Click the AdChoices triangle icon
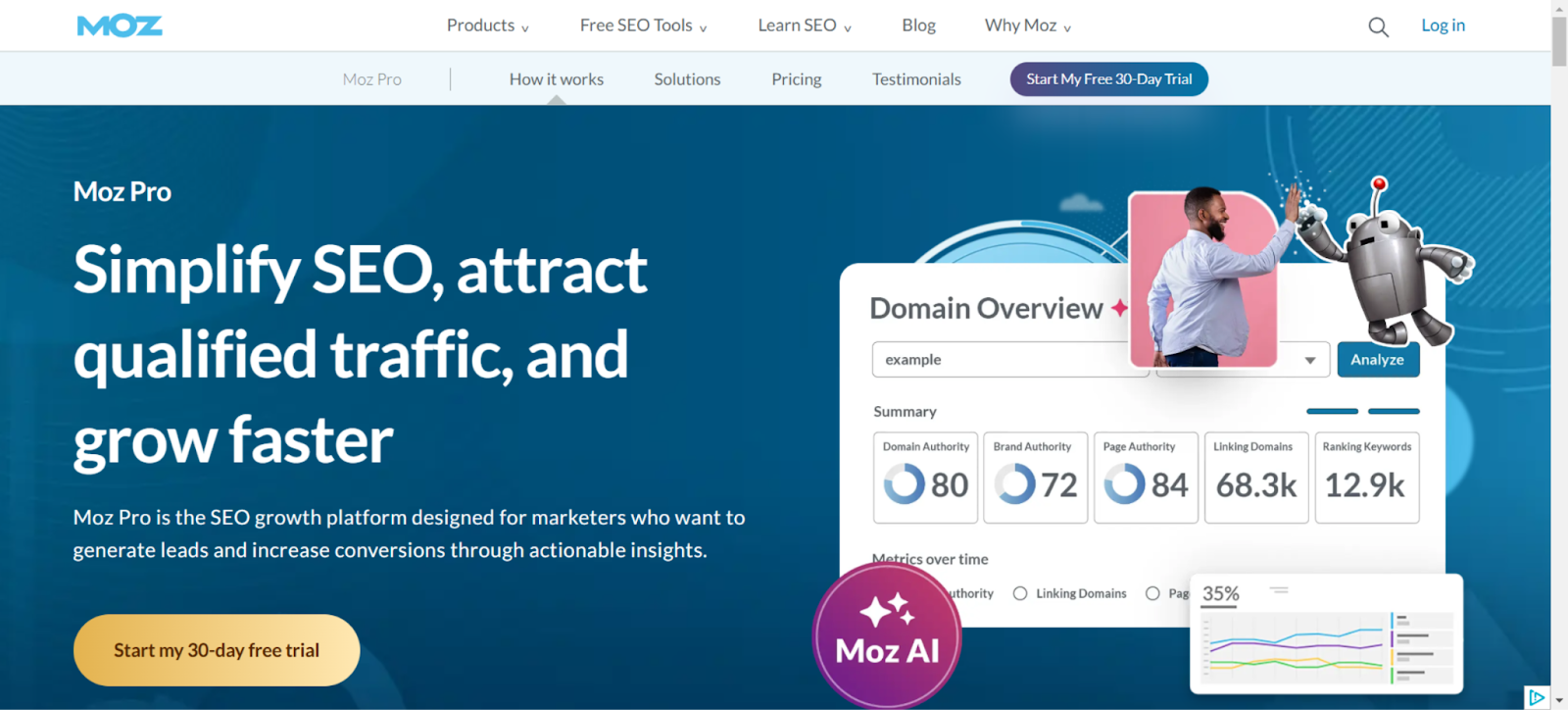The image size is (1568, 710). point(1537,697)
